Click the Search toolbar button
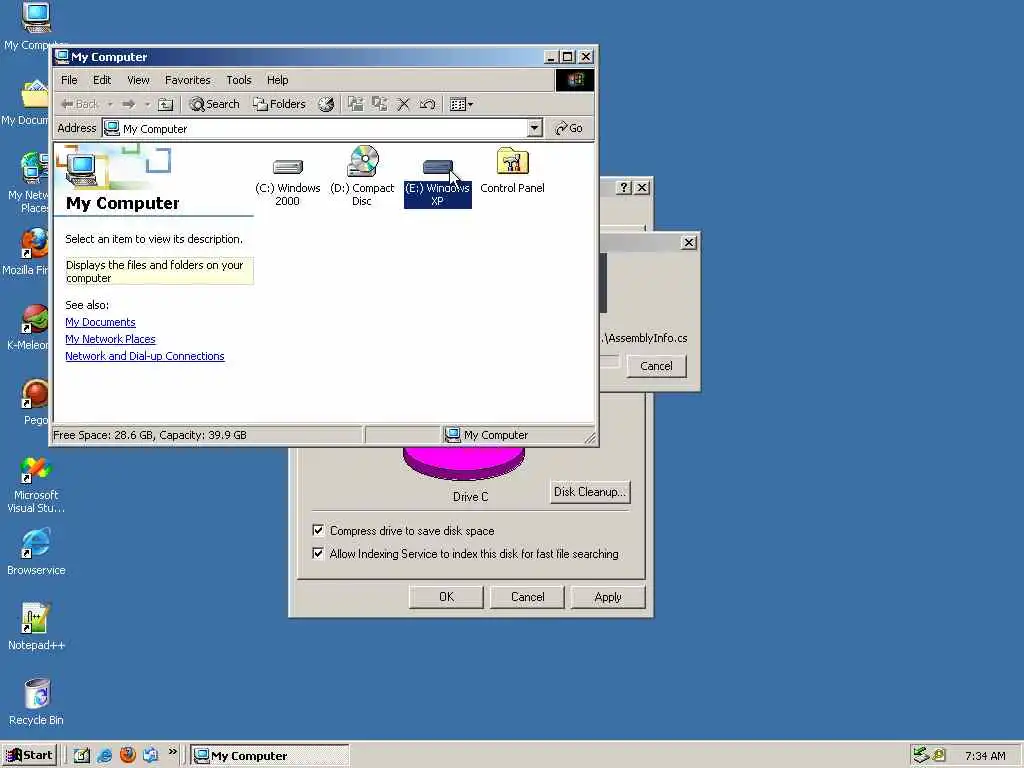Image resolution: width=1024 pixels, height=768 pixels. [x=214, y=104]
